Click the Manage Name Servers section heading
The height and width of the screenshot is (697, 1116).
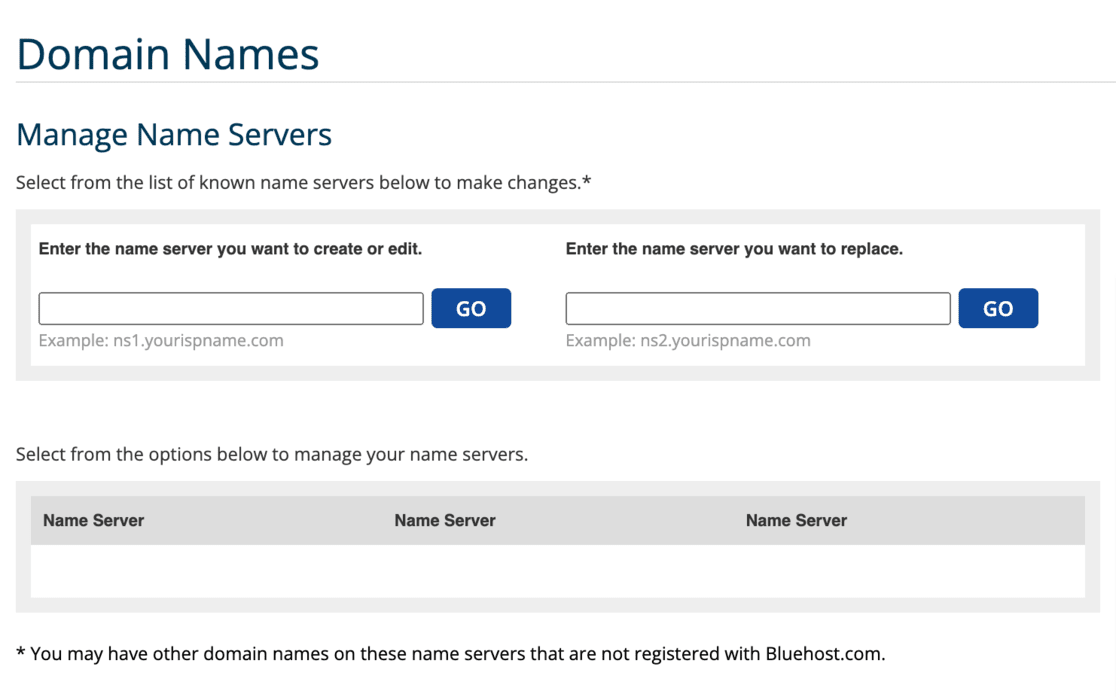coord(173,134)
